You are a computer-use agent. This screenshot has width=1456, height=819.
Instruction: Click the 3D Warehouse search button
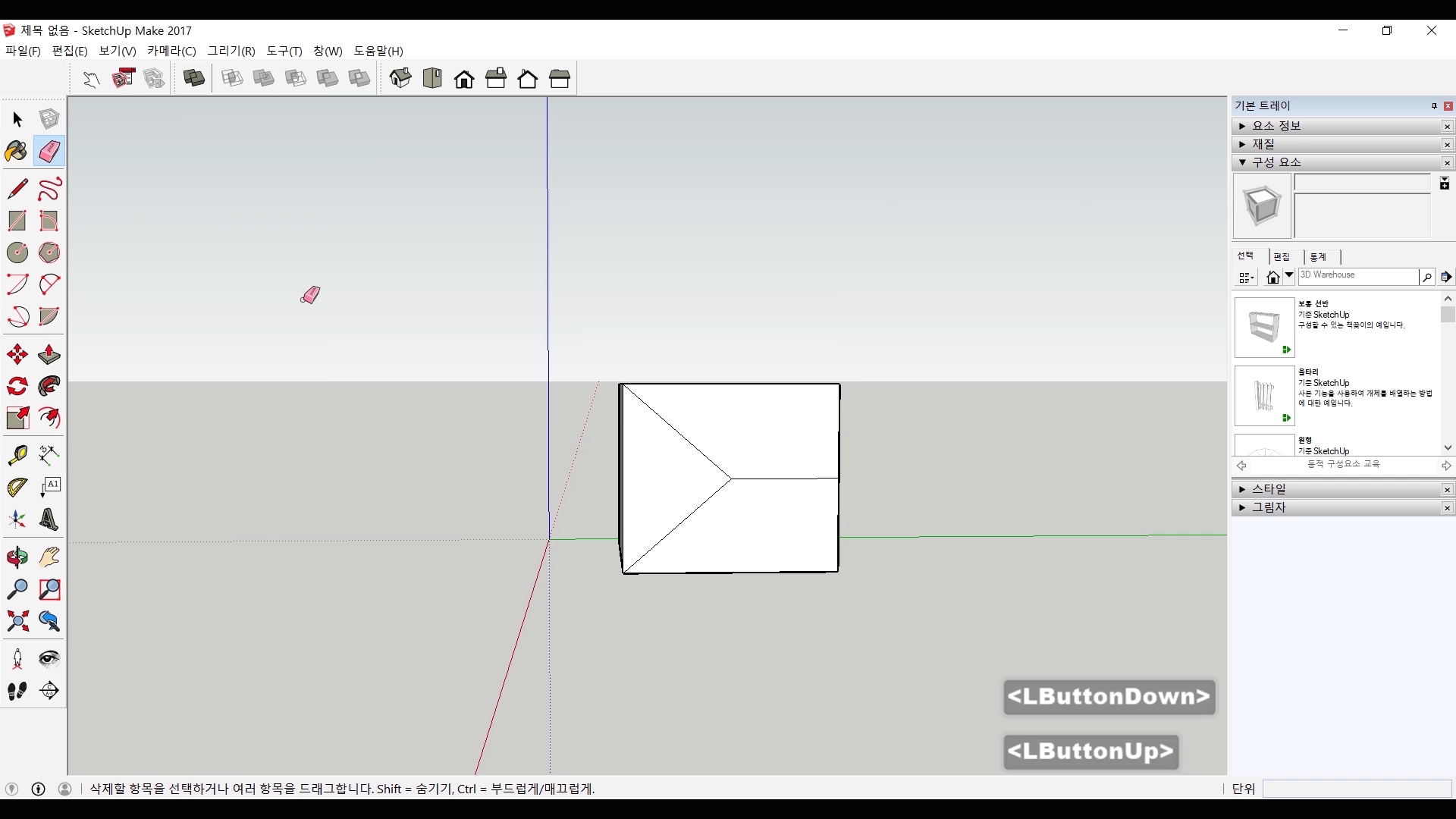pyautogui.click(x=1426, y=278)
